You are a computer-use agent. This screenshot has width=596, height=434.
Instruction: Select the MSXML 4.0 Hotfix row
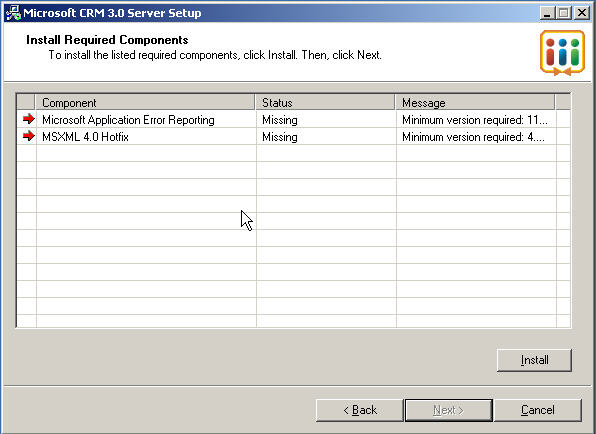click(293, 136)
